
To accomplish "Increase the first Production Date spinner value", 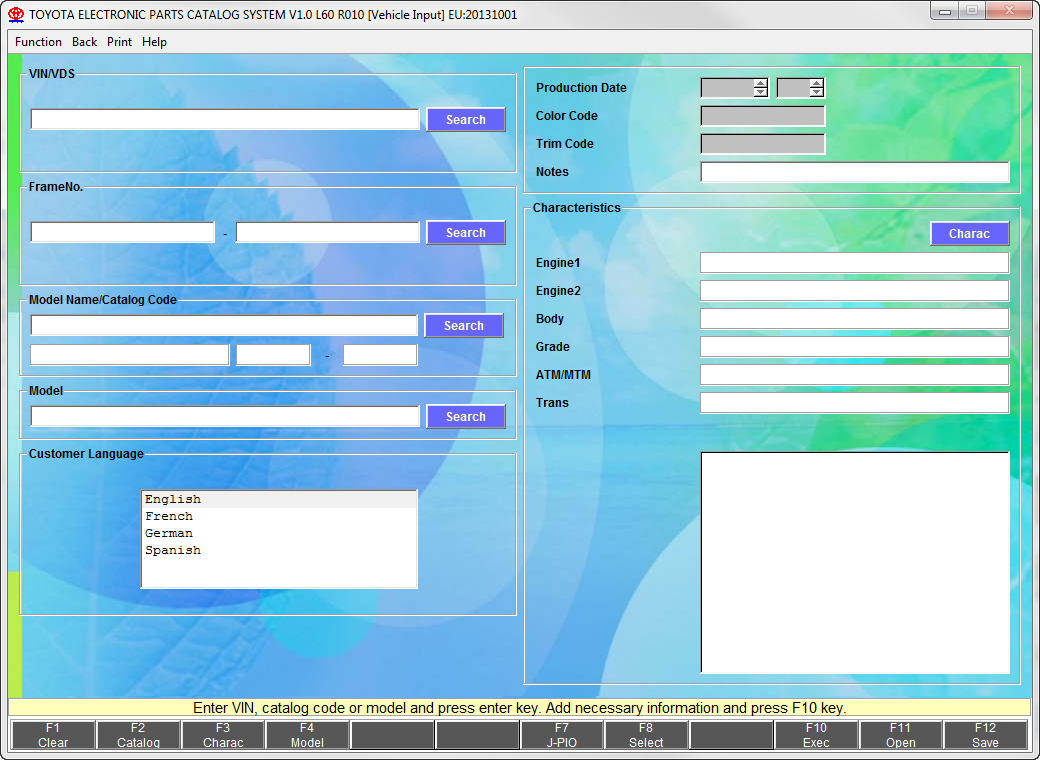I will coord(760,83).
